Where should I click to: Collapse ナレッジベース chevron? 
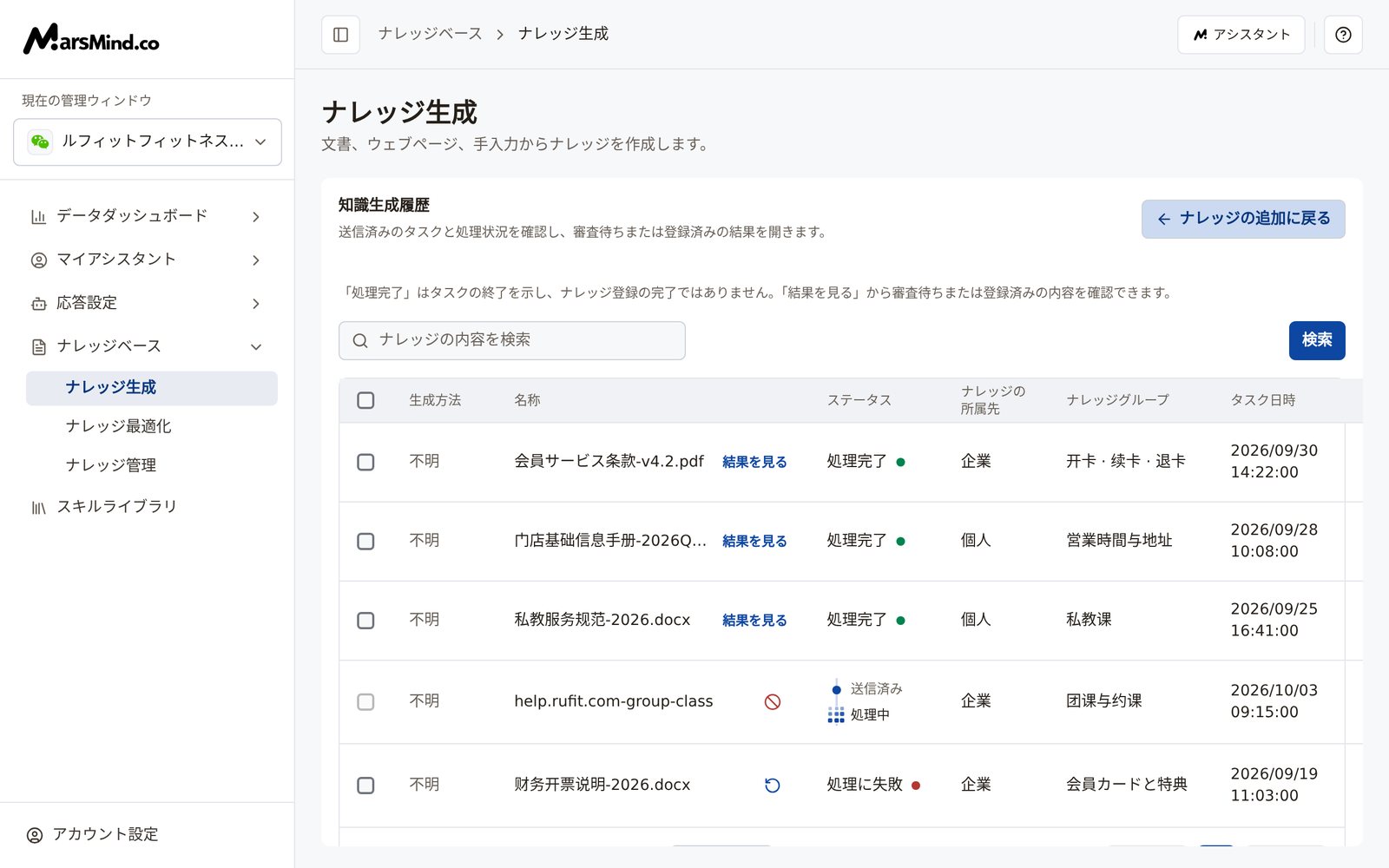[256, 346]
